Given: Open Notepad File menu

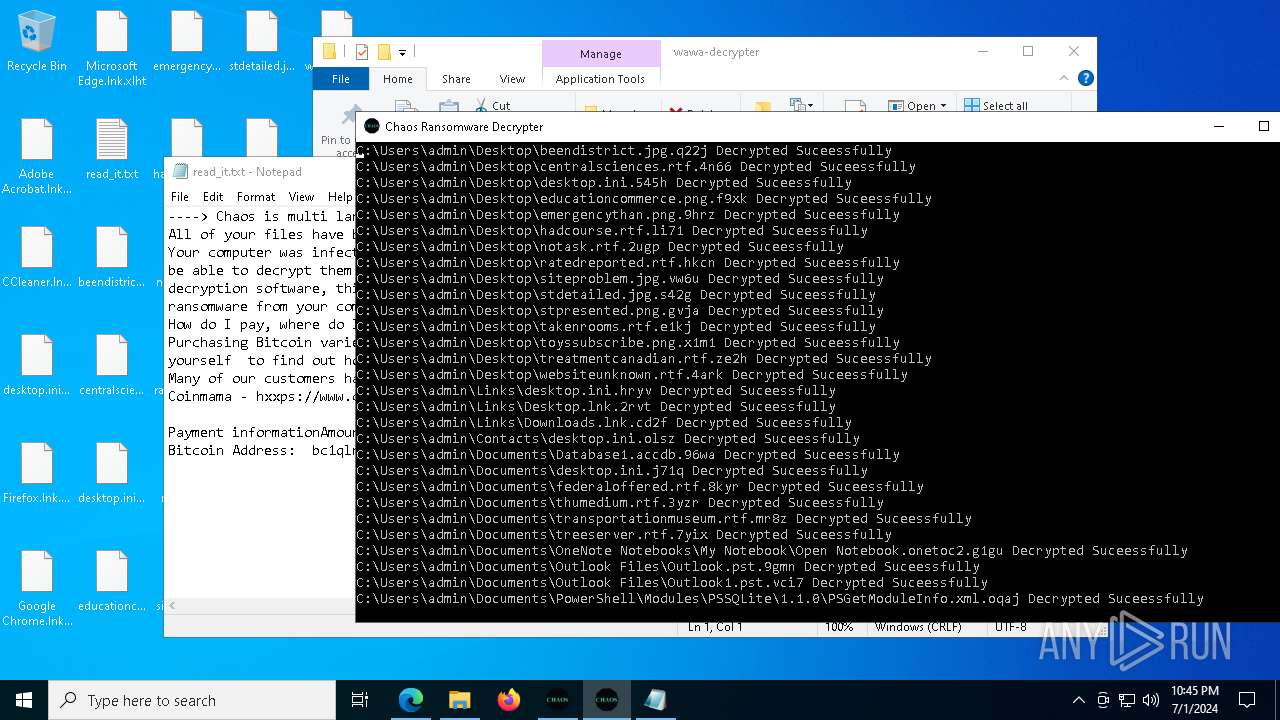Looking at the screenshot, I should click(180, 197).
